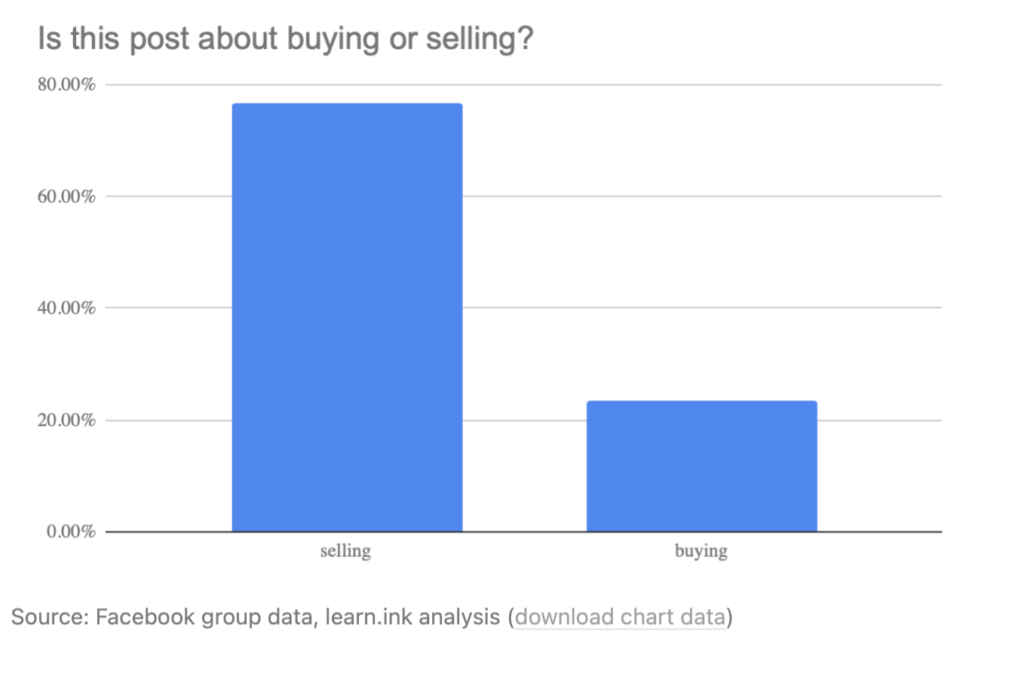Click the 40.00% y-axis label
1024x683 pixels.
click(67, 308)
